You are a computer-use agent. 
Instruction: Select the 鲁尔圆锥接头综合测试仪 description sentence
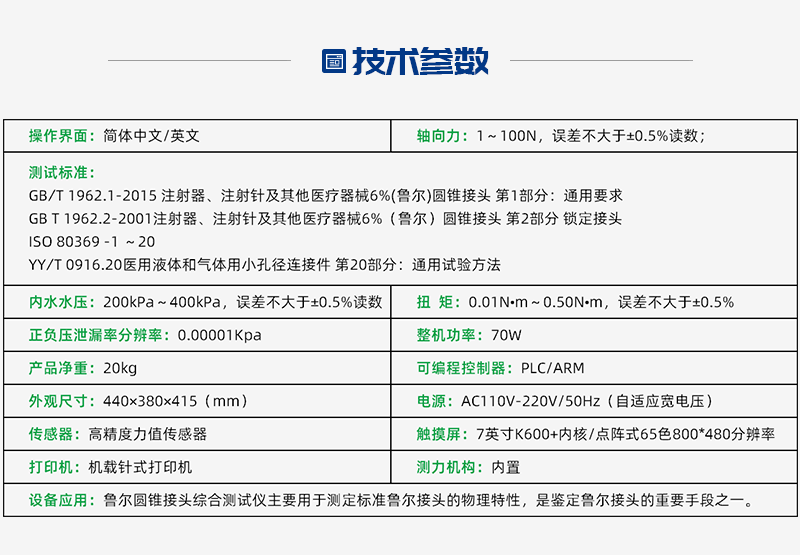point(429,500)
